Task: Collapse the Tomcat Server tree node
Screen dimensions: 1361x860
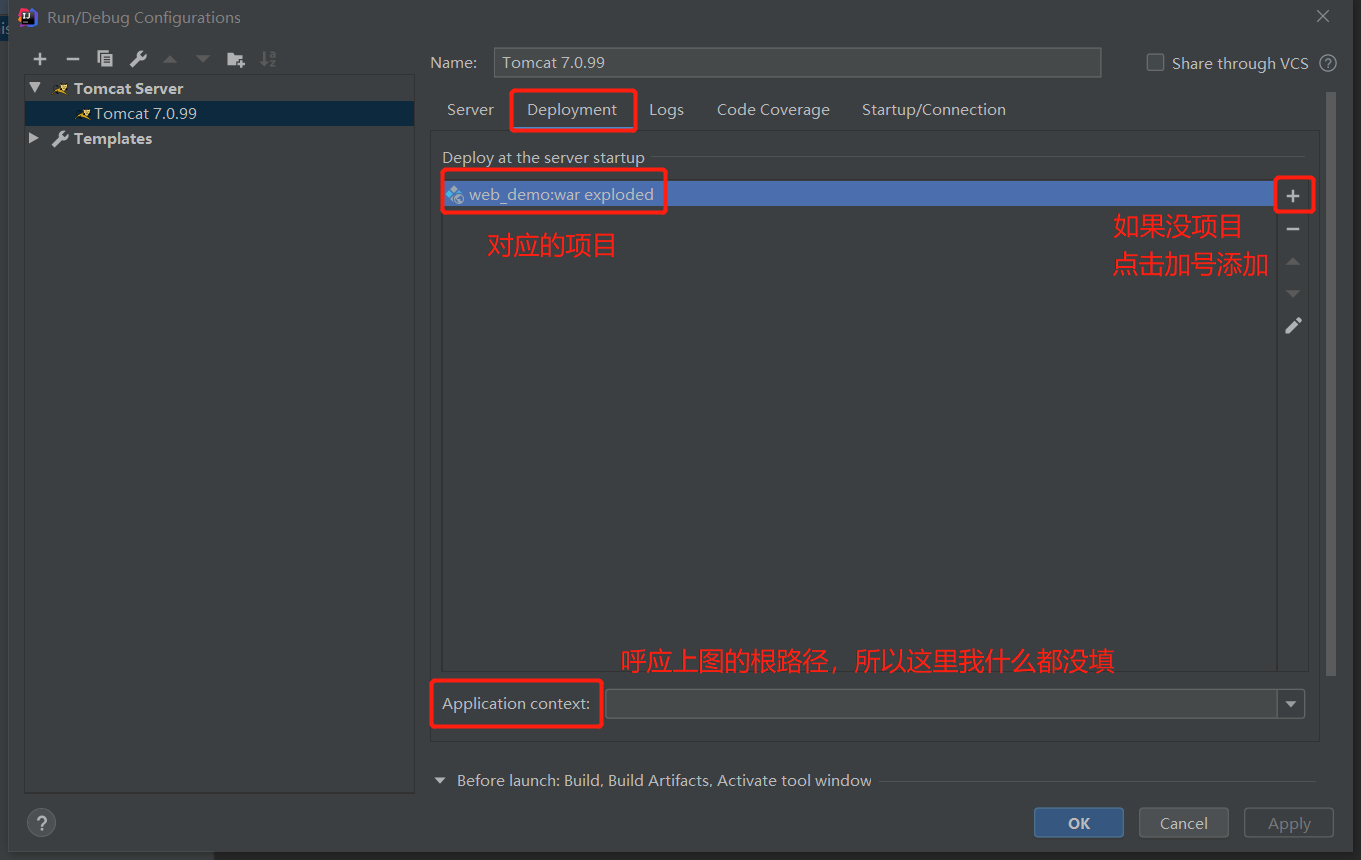Action: (36, 88)
